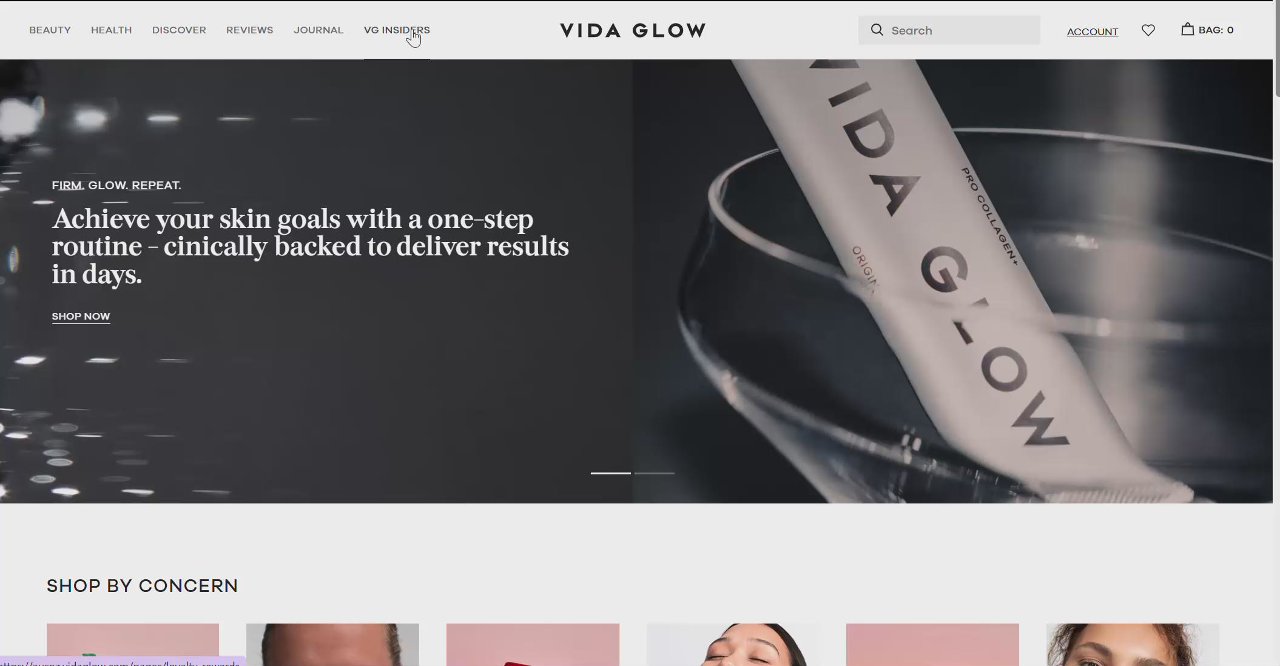1280x666 pixels.
Task: Click the Pro Collagen hero banner image
Action: [952, 281]
